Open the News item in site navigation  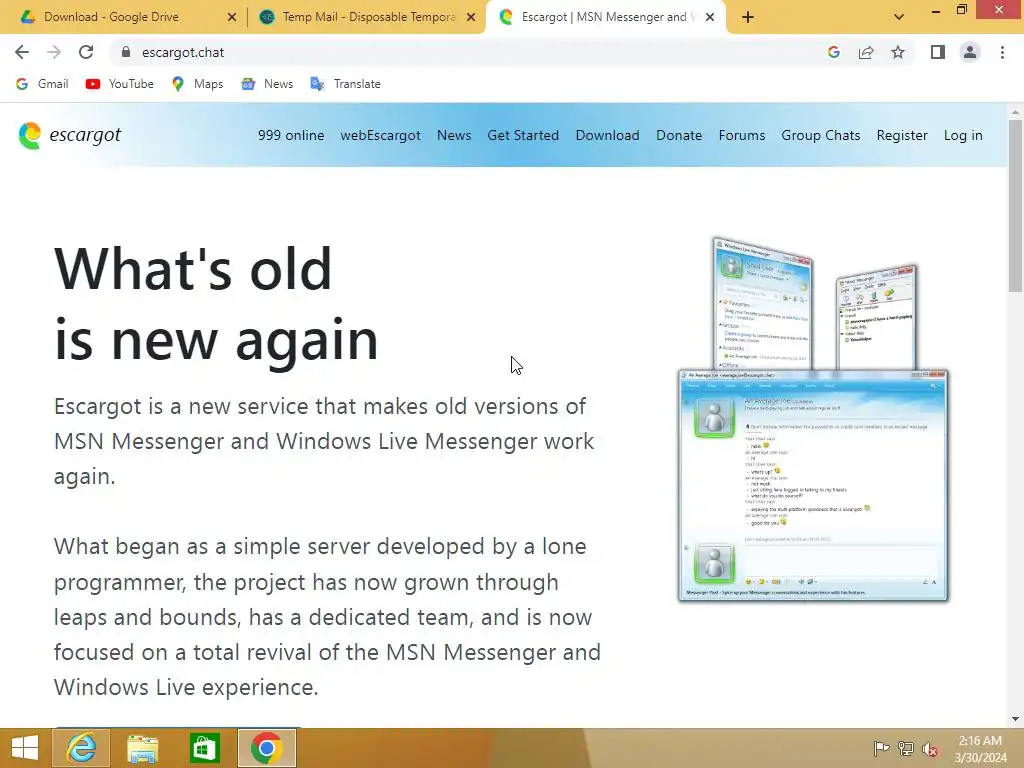[454, 135]
